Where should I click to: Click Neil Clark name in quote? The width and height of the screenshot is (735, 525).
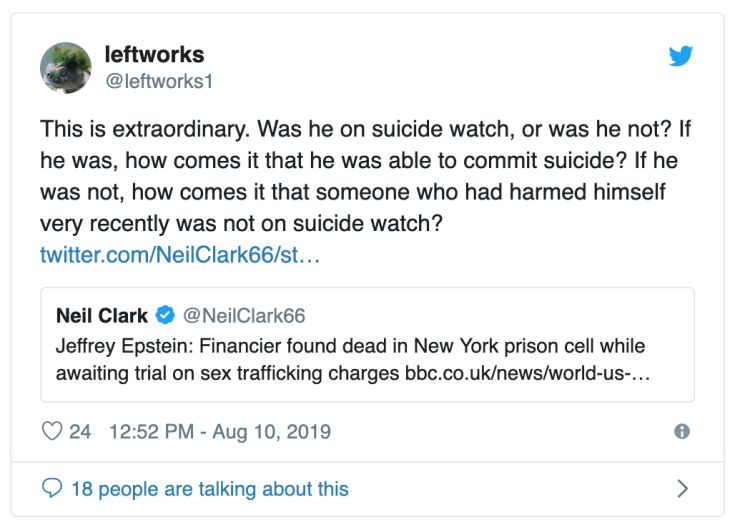pyautogui.click(x=102, y=316)
